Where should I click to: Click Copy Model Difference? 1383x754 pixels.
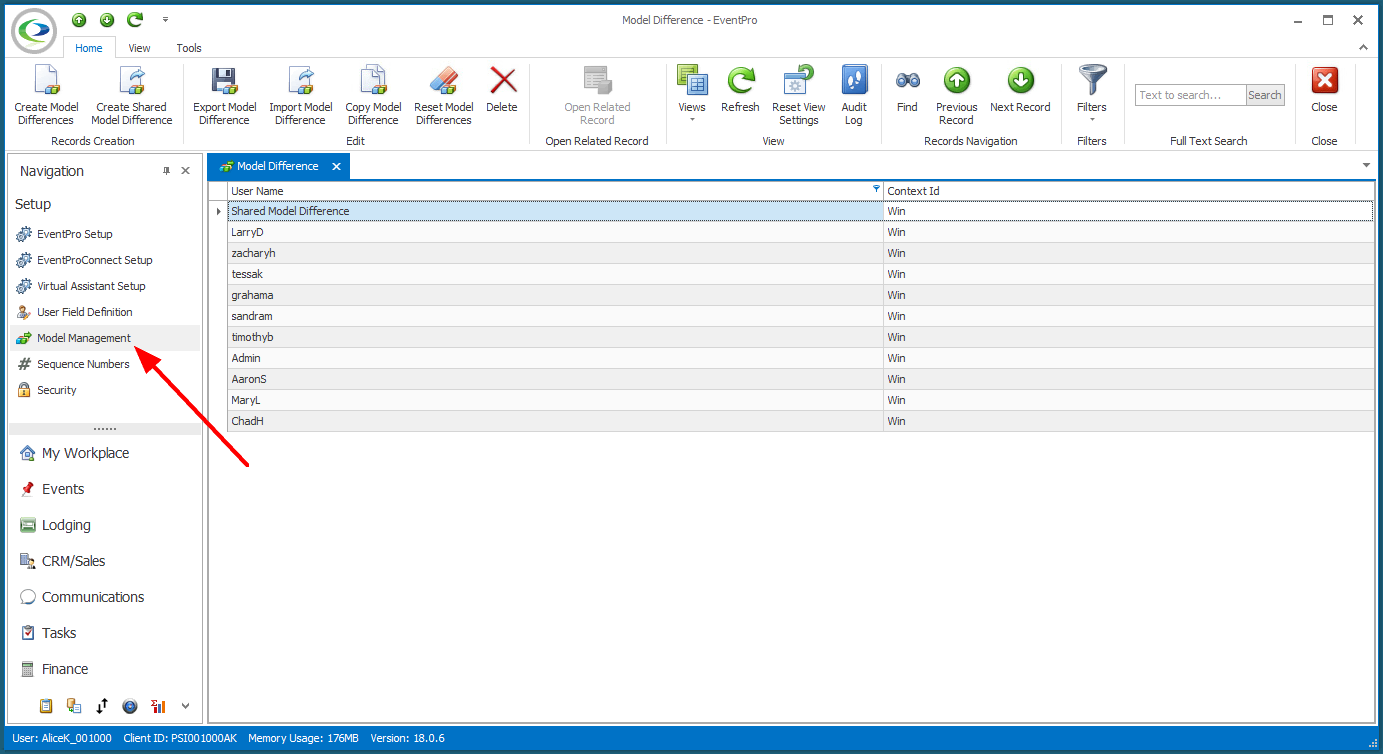click(x=373, y=96)
